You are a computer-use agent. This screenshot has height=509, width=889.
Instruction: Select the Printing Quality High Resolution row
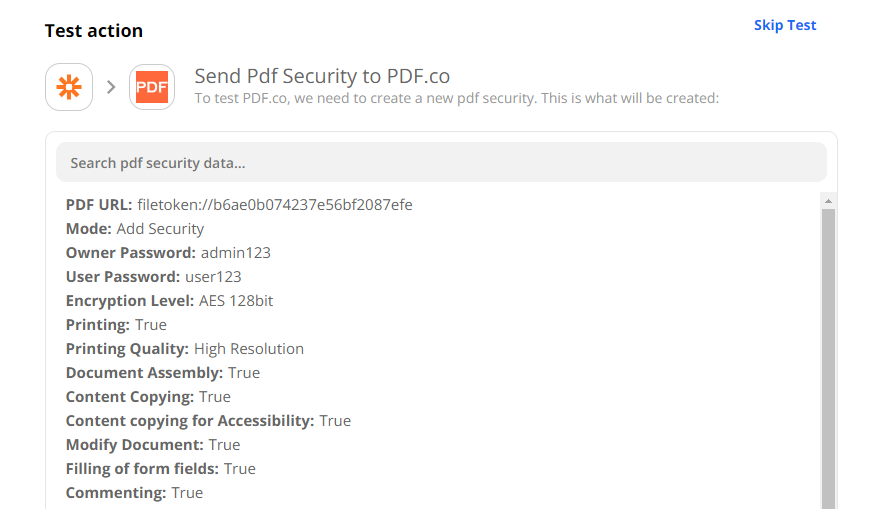(185, 349)
